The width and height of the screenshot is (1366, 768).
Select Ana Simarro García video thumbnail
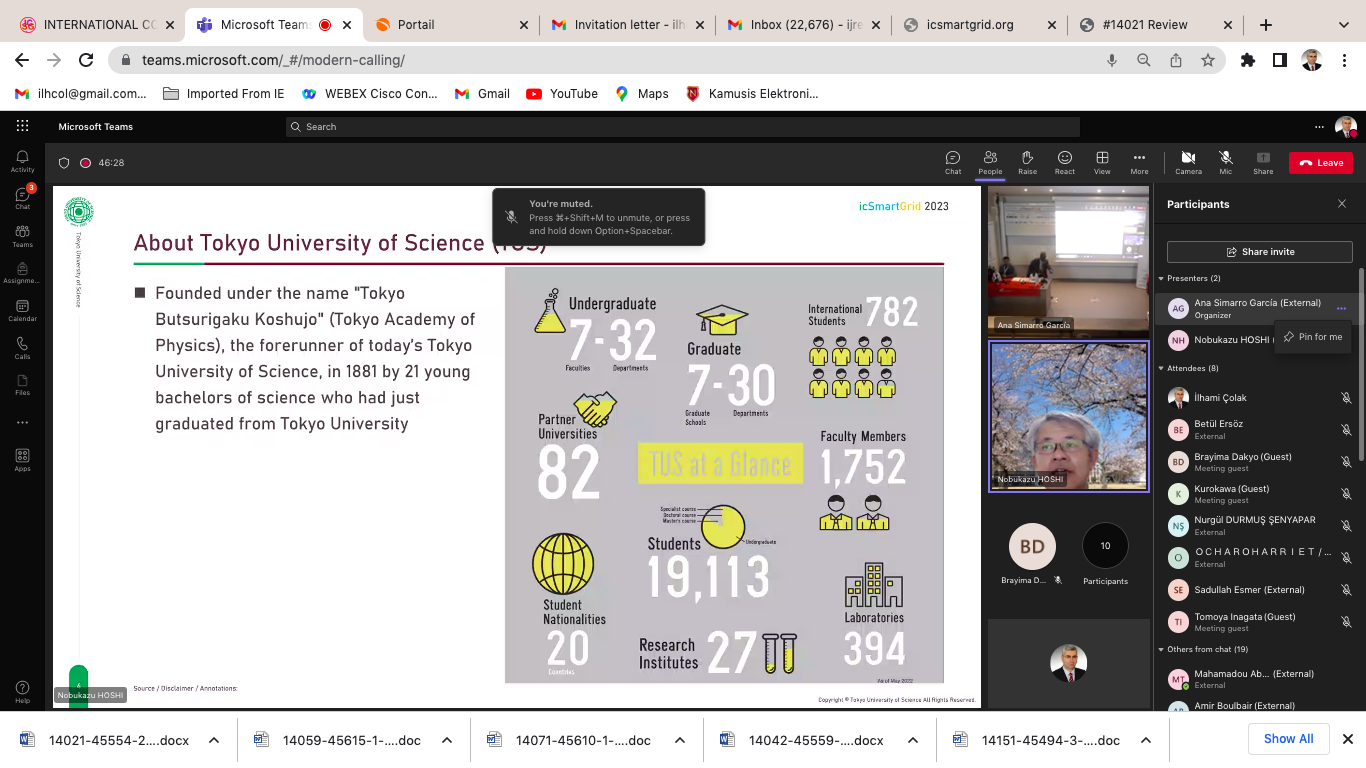(1068, 260)
